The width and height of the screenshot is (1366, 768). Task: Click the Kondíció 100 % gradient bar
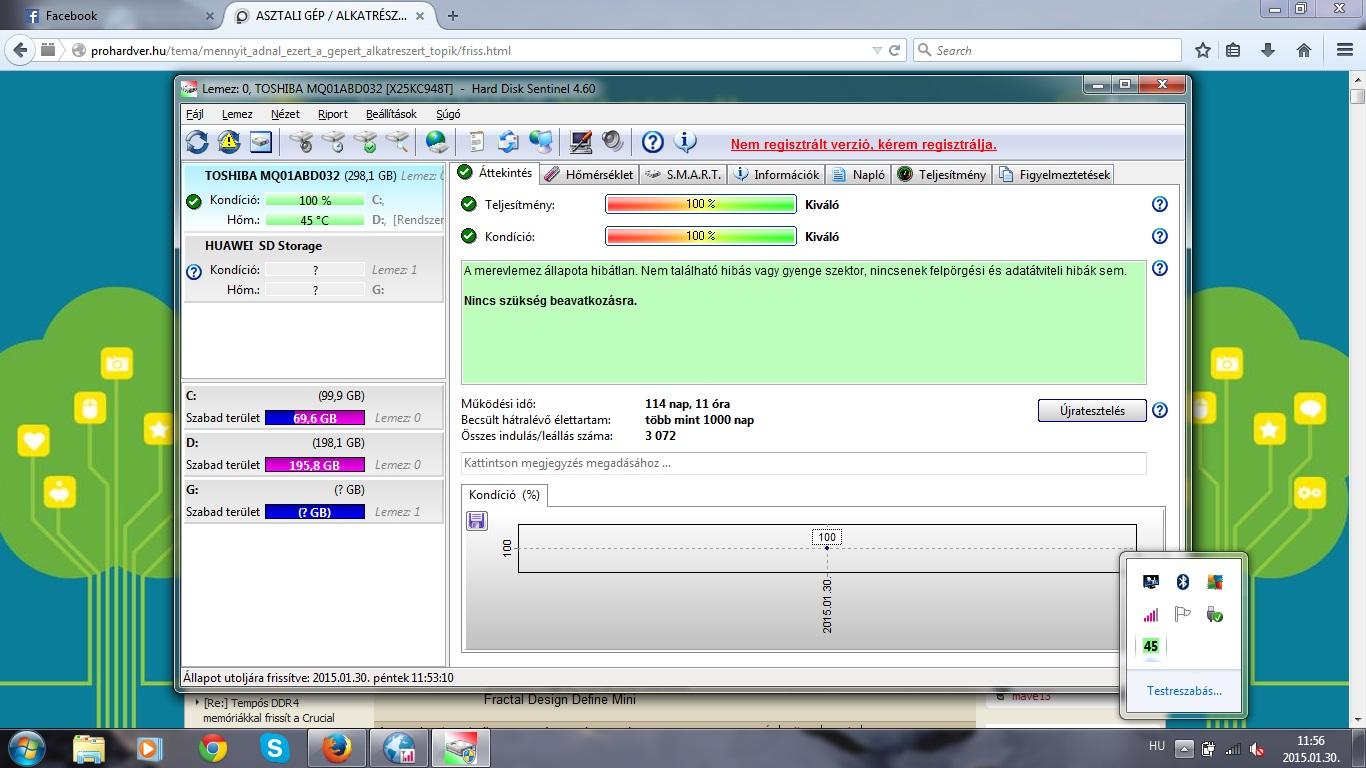(700, 236)
